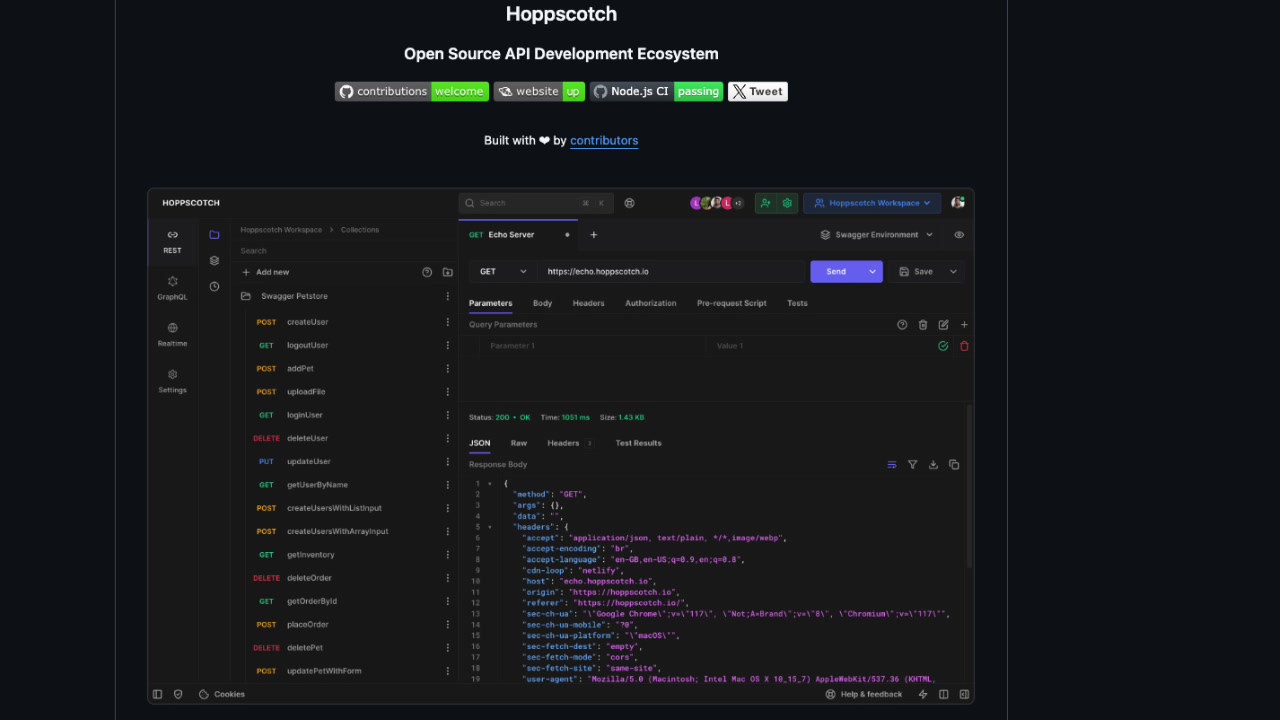Open the Hoppscotch Workspace dropdown
This screenshot has width=1280, height=720.
[x=871, y=203]
